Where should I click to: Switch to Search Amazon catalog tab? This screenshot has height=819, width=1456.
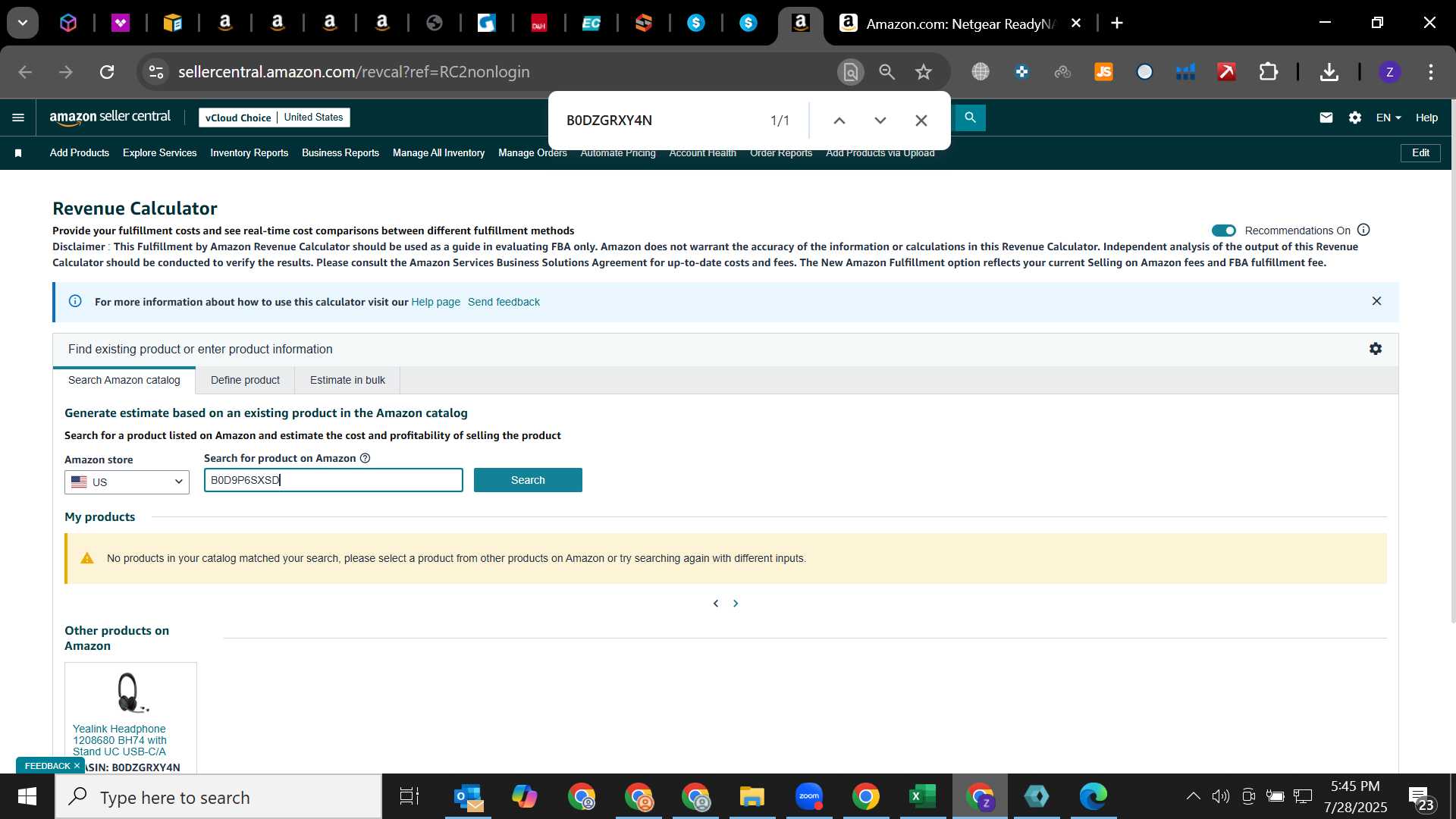[124, 380]
